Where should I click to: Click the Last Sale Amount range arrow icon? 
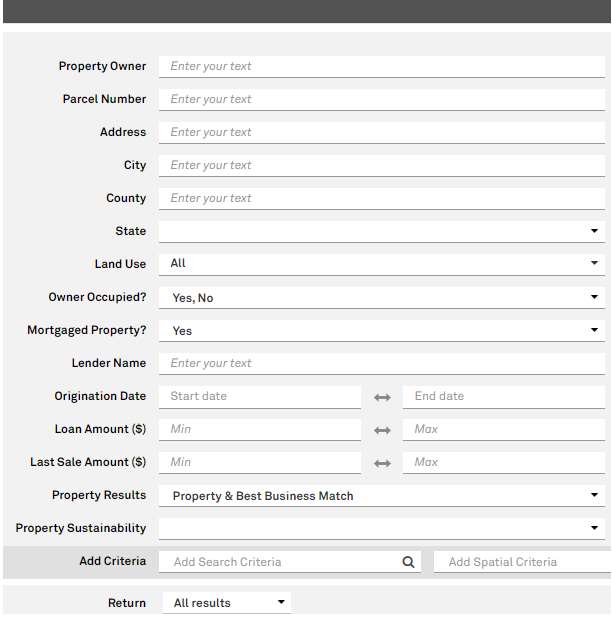[382, 463]
